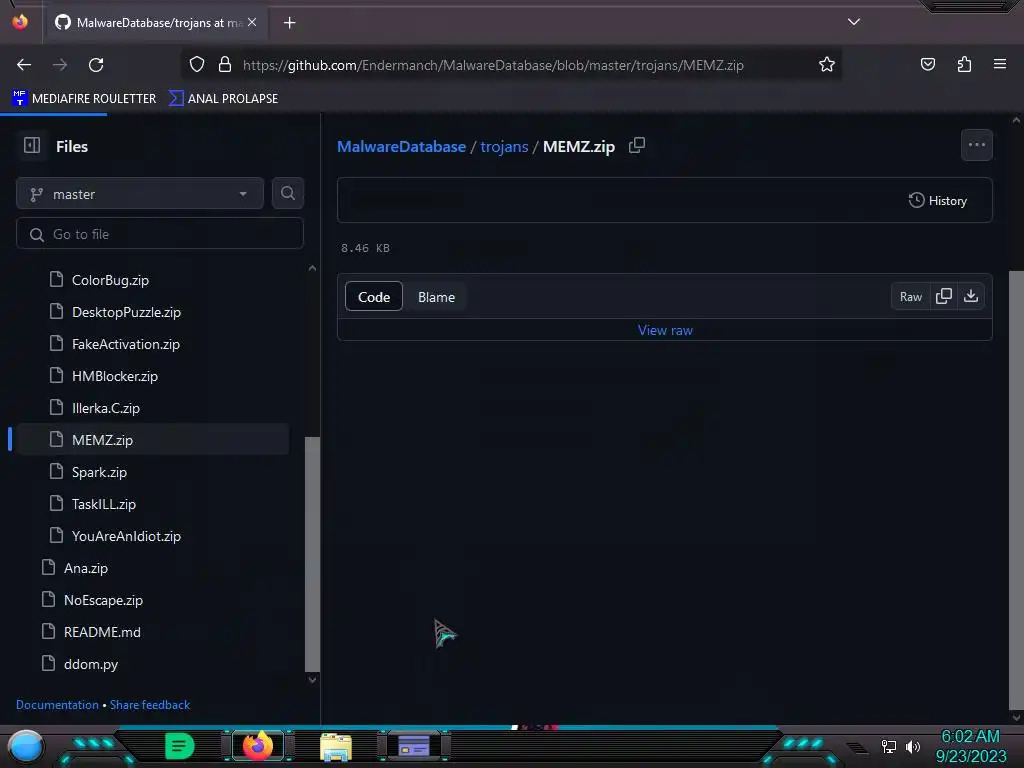
Task: Click the page's vertical scrollbar thumb
Action: pos(1016,490)
